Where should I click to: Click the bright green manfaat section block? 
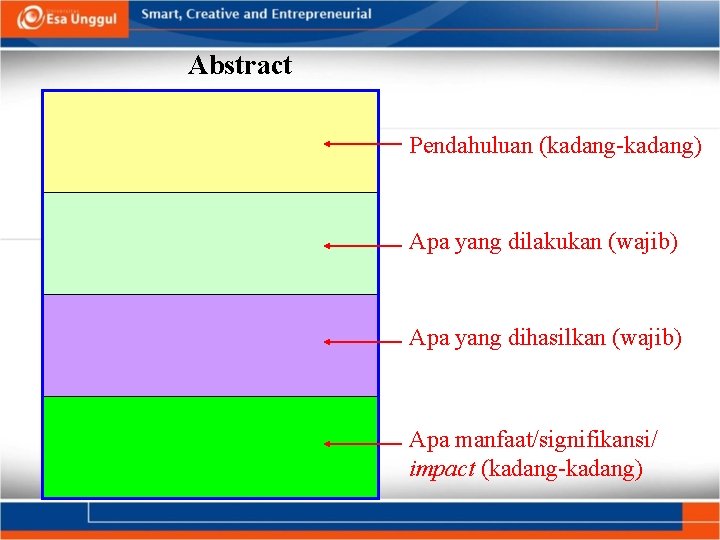click(210, 447)
